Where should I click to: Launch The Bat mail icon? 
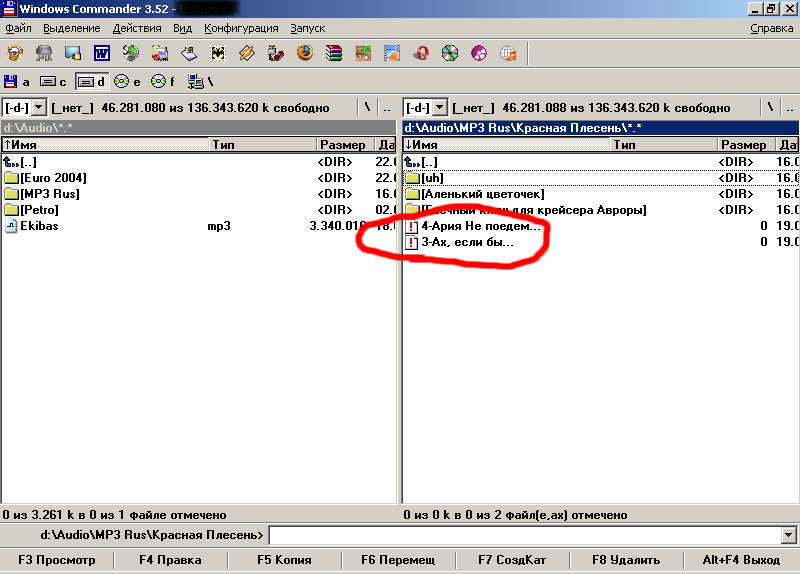(218, 53)
